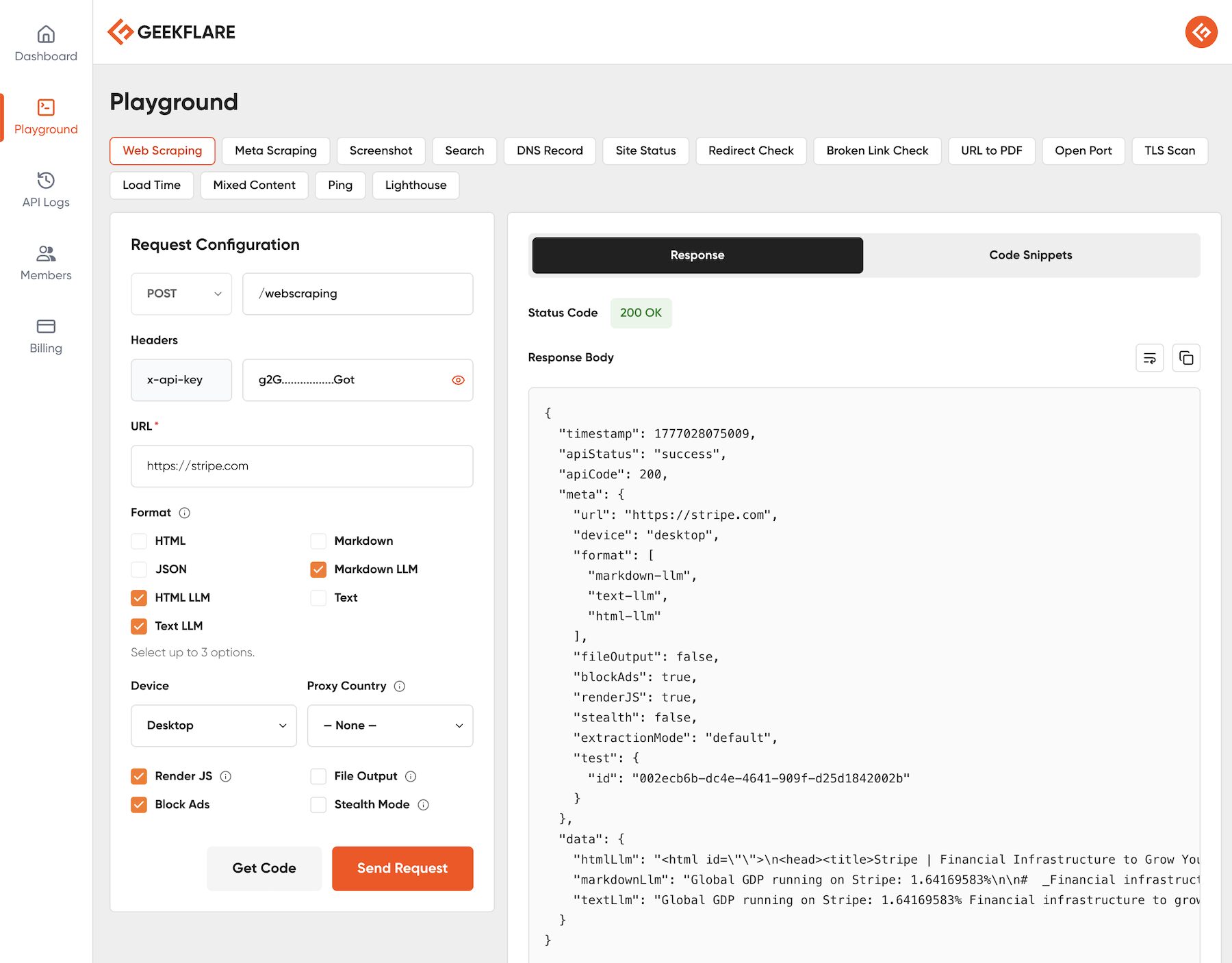Switch to the Code Snippets tab
This screenshot has height=963, width=1232.
1030,255
